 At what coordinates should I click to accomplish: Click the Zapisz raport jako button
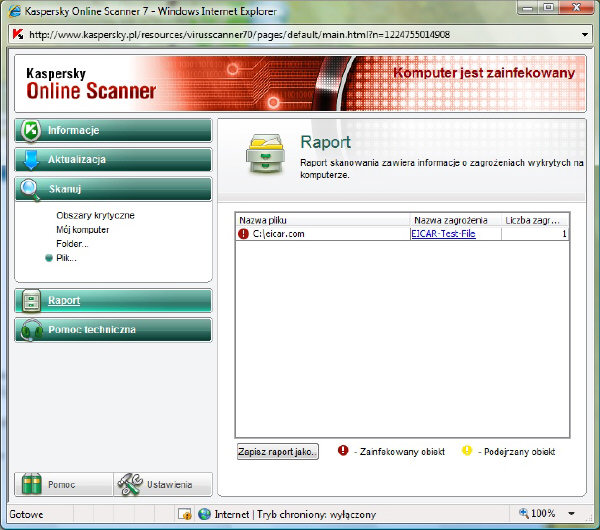click(x=277, y=452)
